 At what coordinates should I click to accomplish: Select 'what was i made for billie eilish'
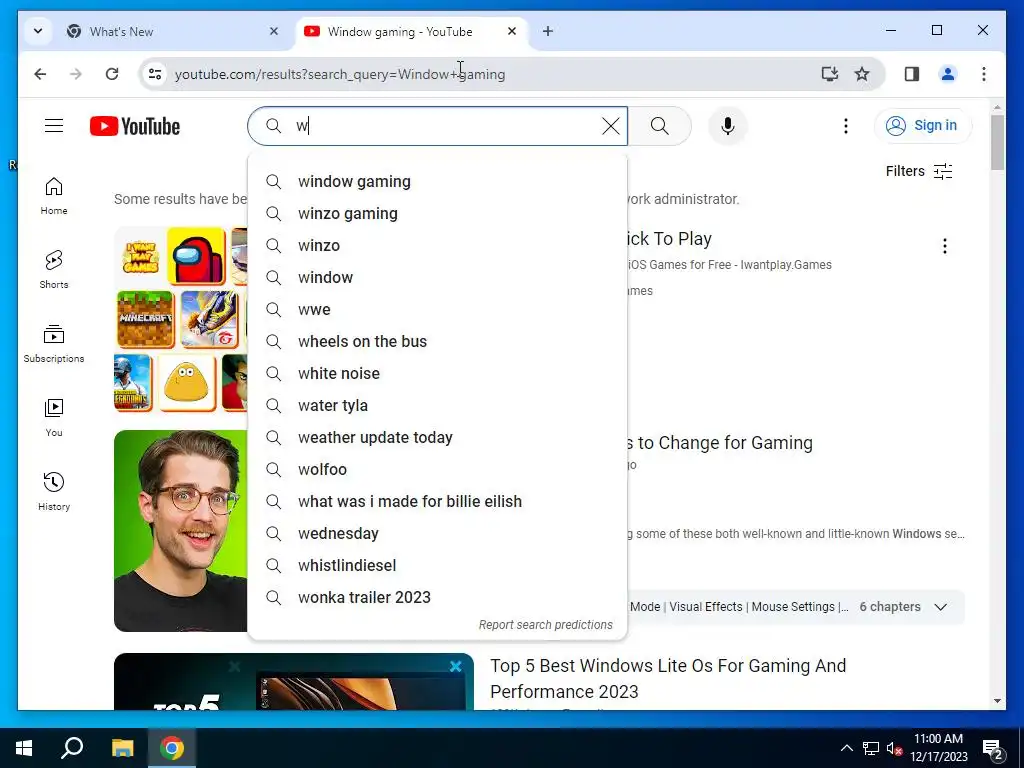(x=438, y=502)
